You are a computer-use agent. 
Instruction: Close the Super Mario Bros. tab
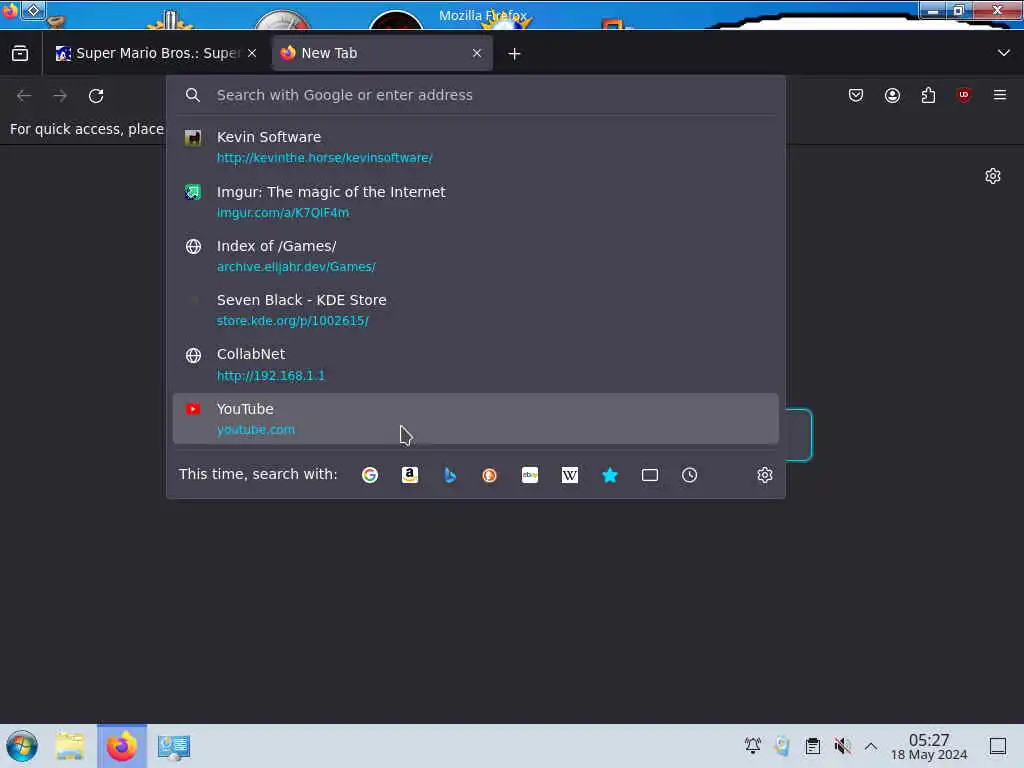coord(252,54)
